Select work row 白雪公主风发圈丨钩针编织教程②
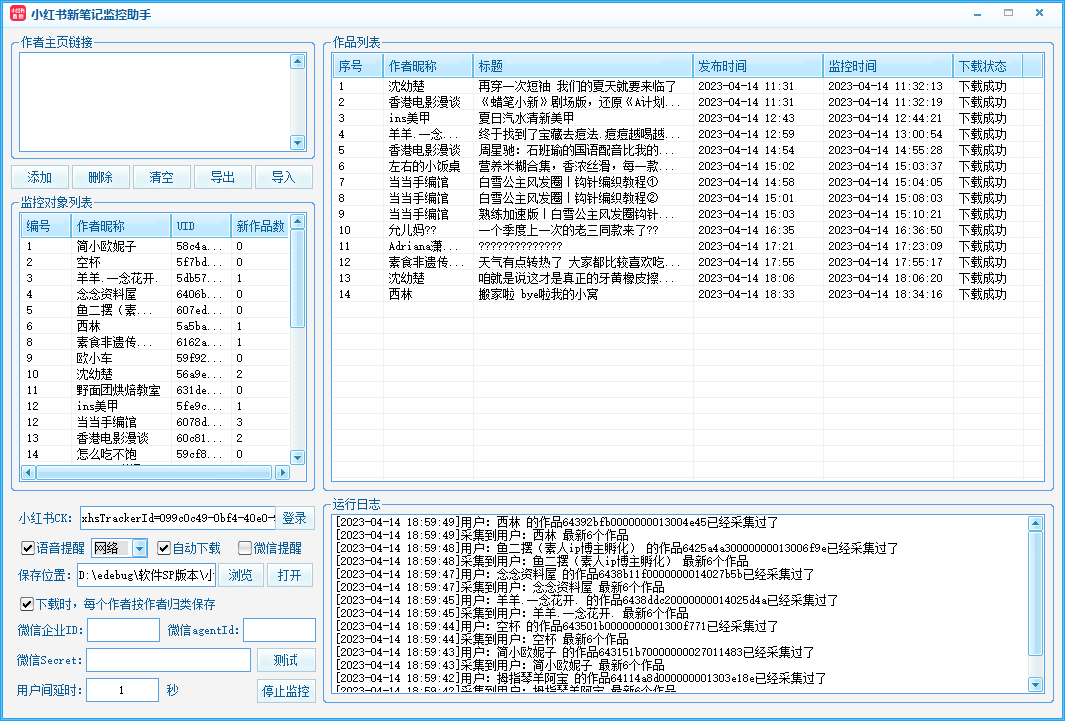This screenshot has height=721, width=1065. coord(687,198)
